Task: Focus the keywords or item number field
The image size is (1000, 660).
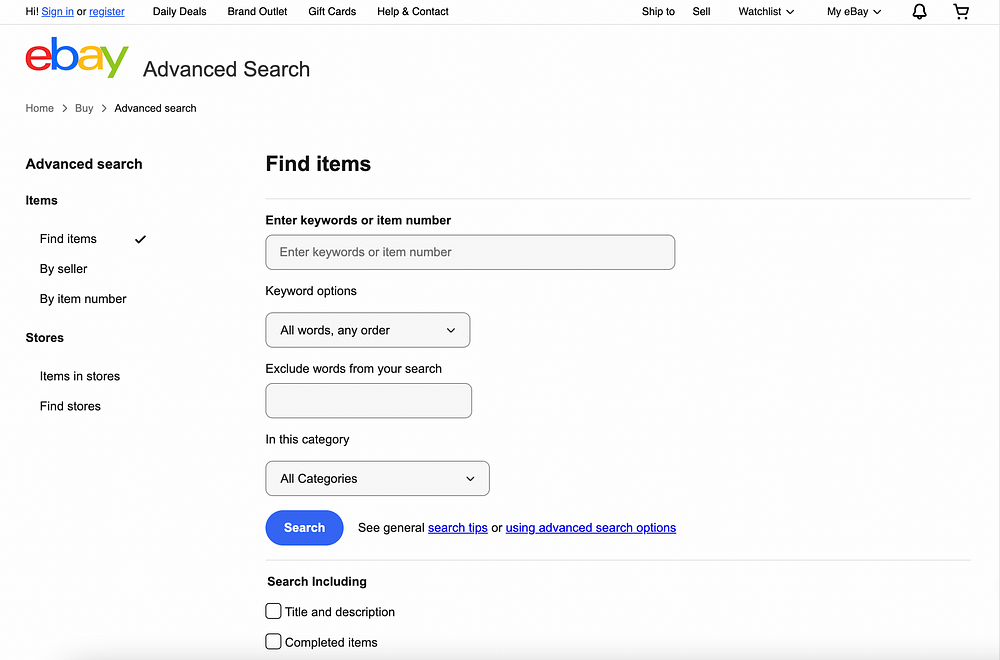Action: (x=470, y=252)
